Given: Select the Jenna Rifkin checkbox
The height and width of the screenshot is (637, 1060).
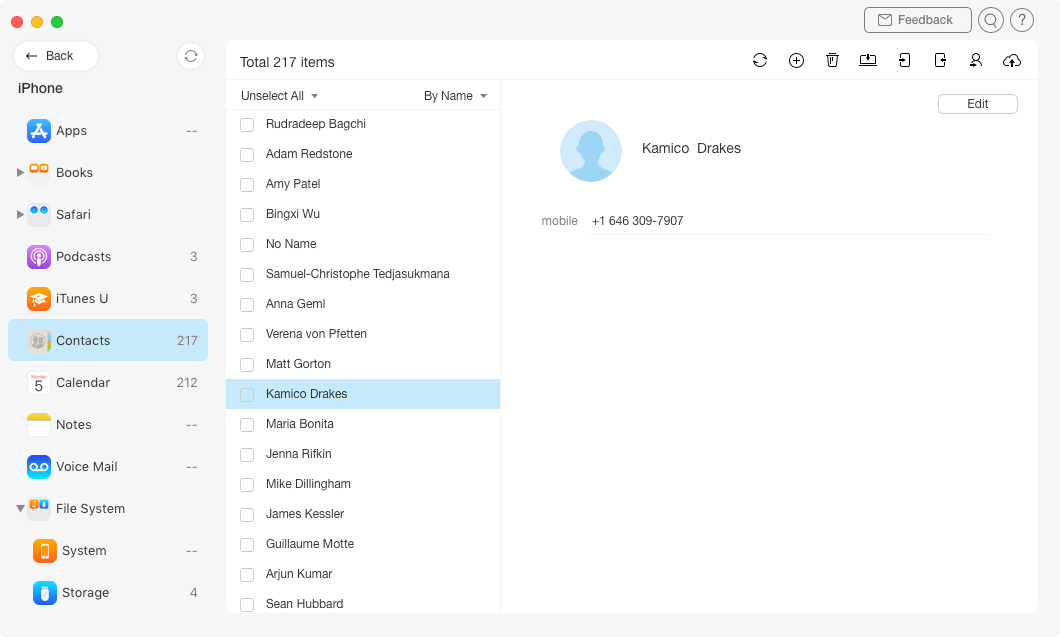Looking at the screenshot, I should 247,455.
